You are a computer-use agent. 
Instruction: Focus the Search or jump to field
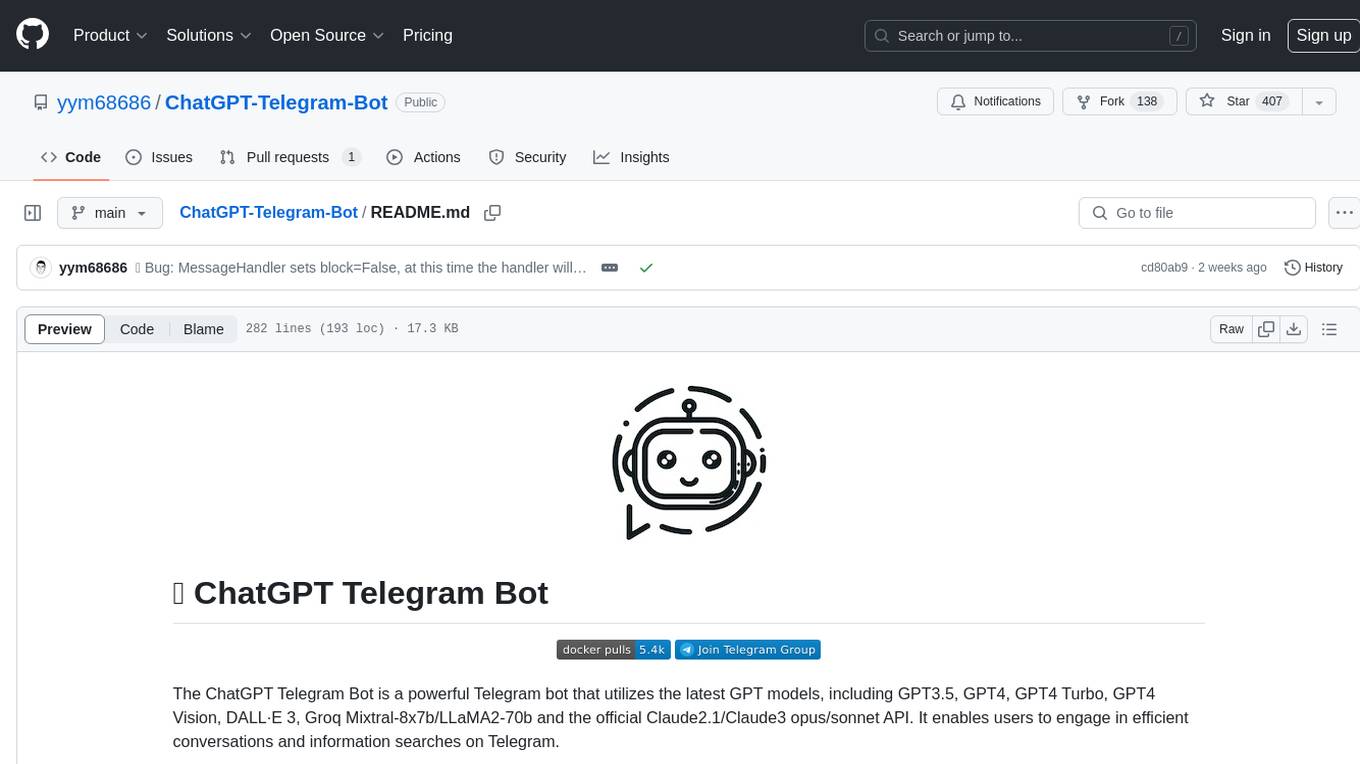coord(1031,36)
